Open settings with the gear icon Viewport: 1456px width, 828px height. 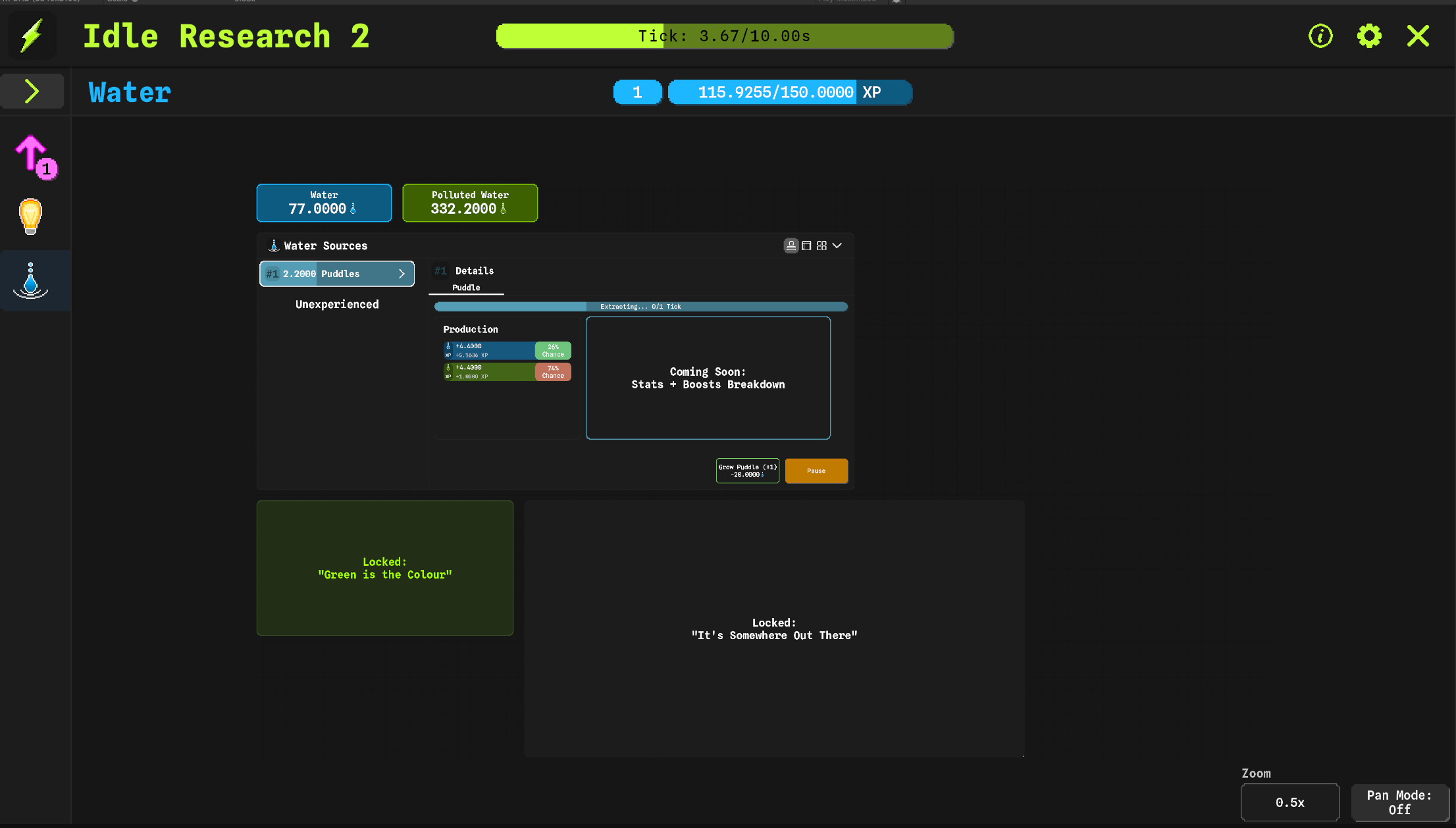[x=1369, y=36]
